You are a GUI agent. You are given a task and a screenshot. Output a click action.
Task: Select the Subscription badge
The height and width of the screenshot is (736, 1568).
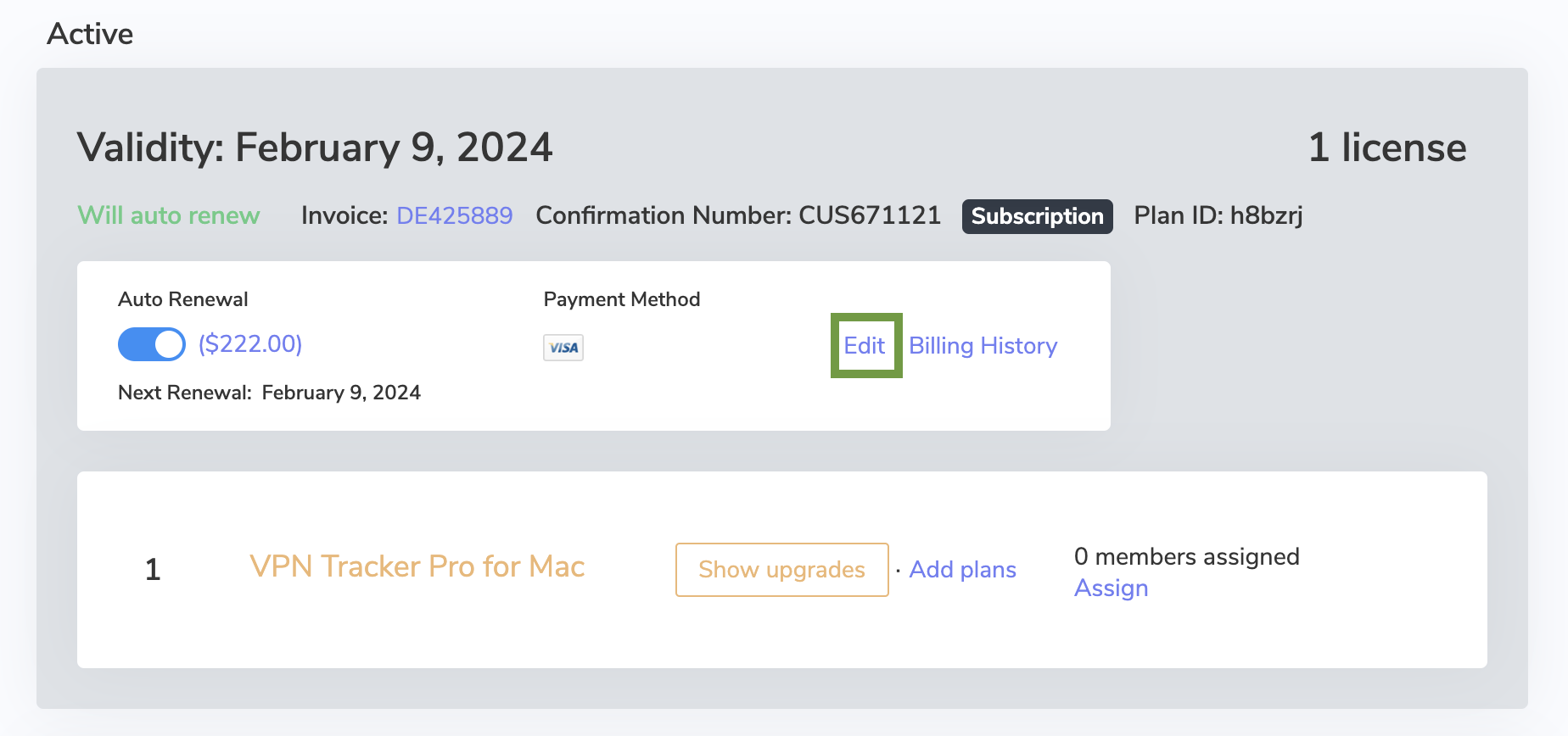1037,216
